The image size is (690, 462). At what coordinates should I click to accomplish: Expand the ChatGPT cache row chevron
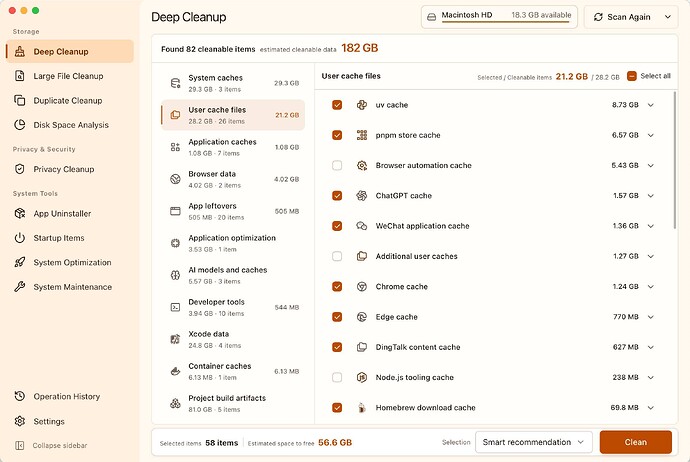(651, 196)
